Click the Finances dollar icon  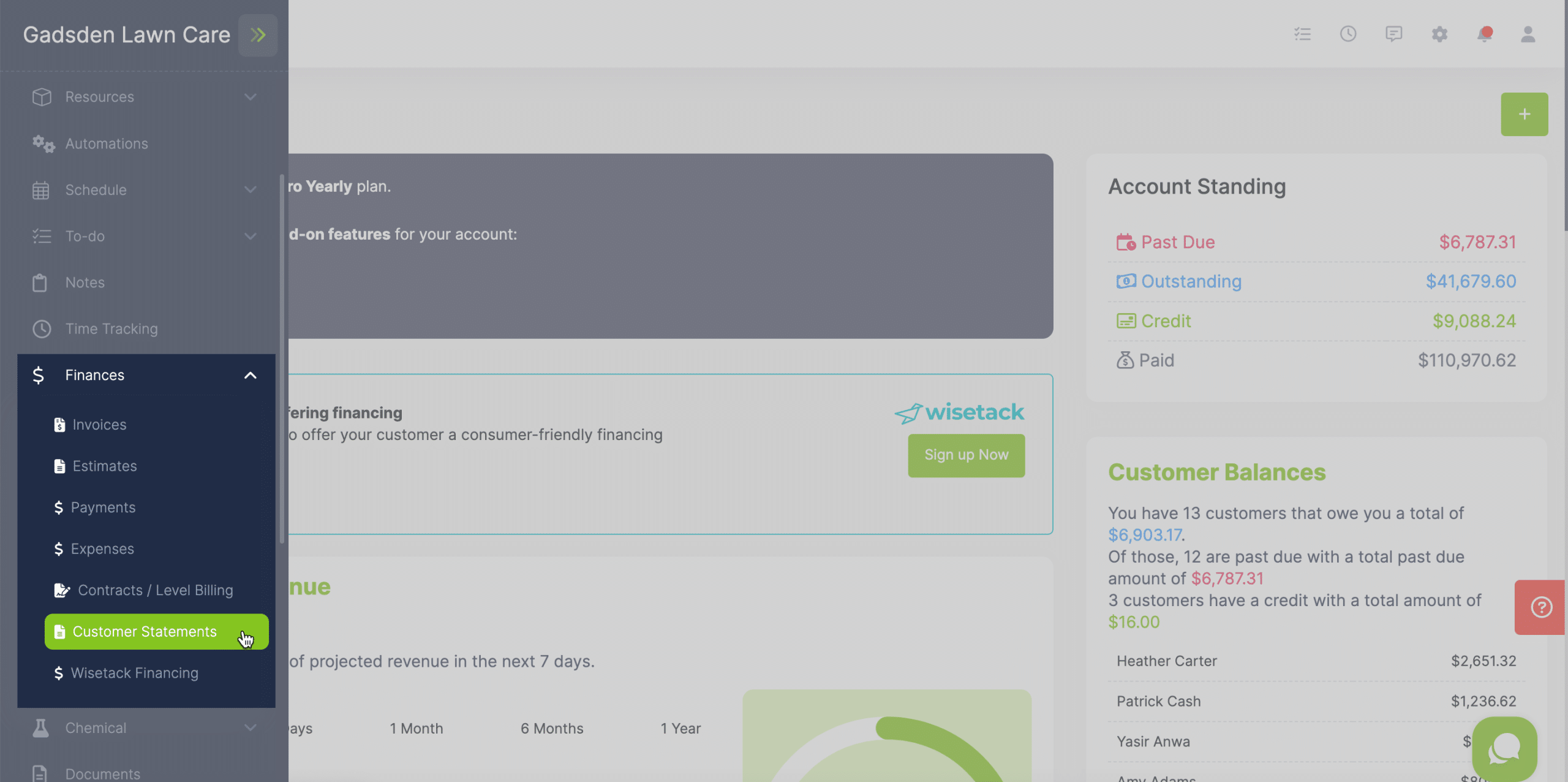[38, 375]
